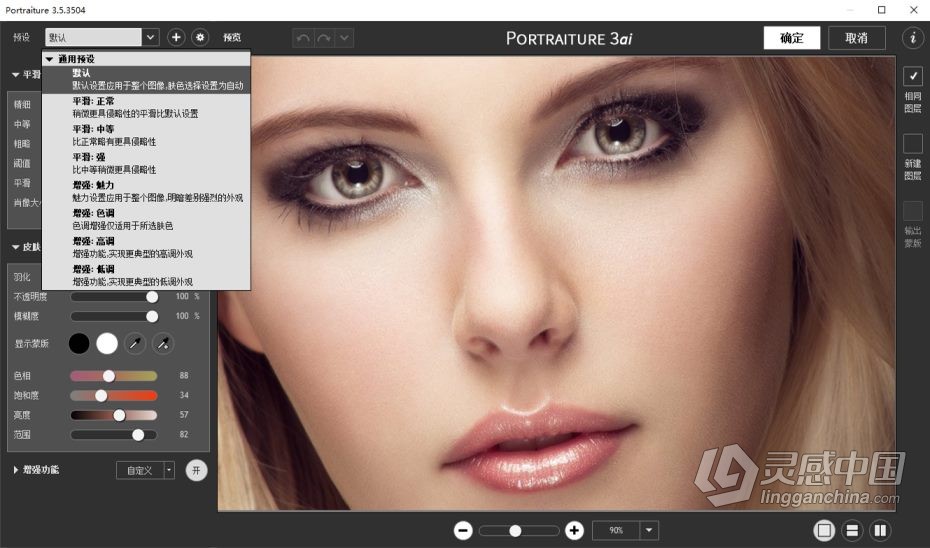930x548 pixels.
Task: Enable the 新建图层 checkbox
Action: 913,144
